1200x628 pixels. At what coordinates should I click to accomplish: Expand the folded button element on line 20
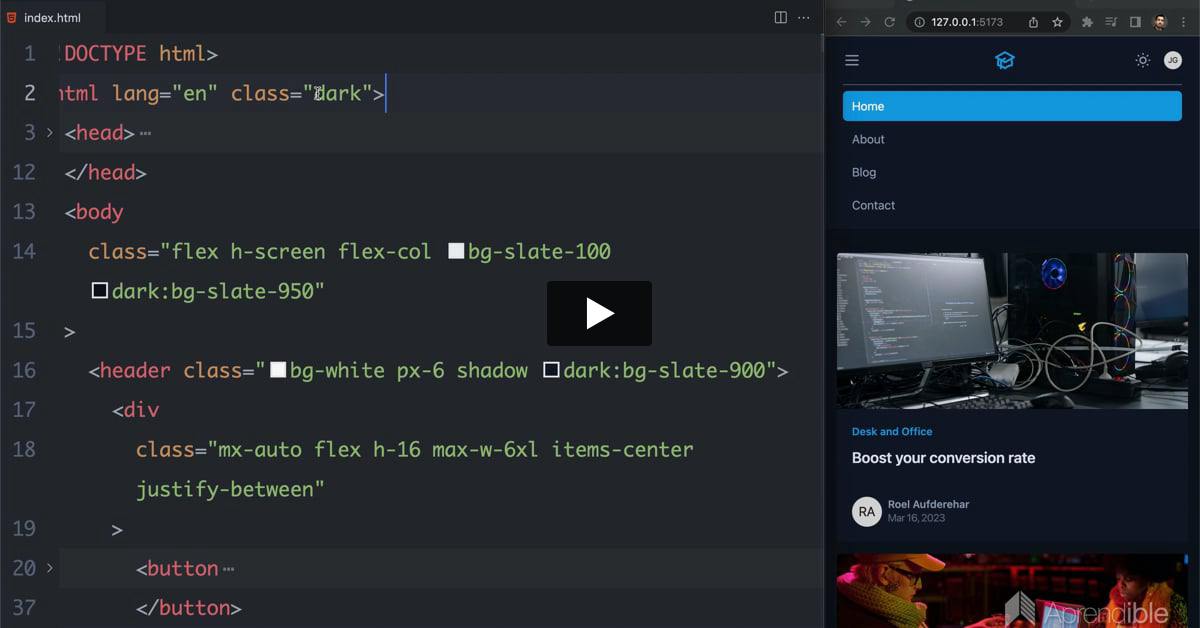[50, 568]
